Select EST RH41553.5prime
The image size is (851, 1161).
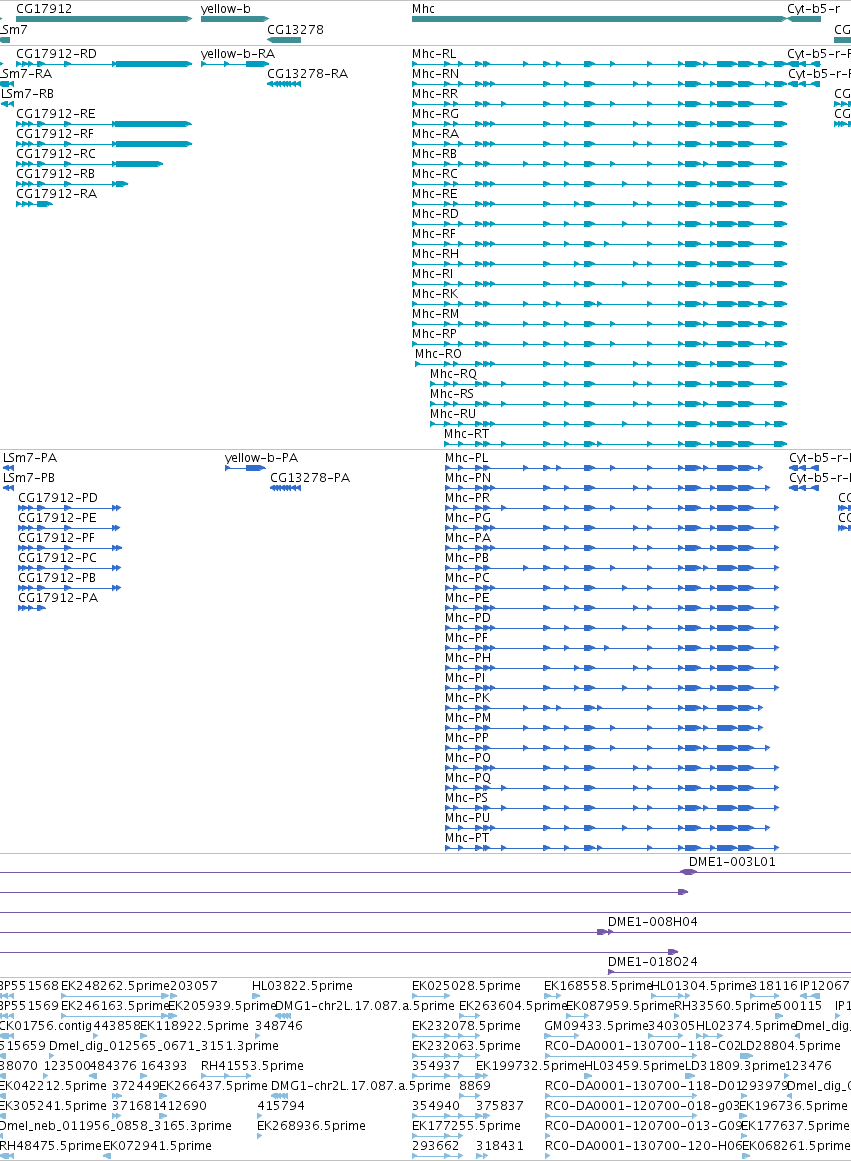(253, 1066)
